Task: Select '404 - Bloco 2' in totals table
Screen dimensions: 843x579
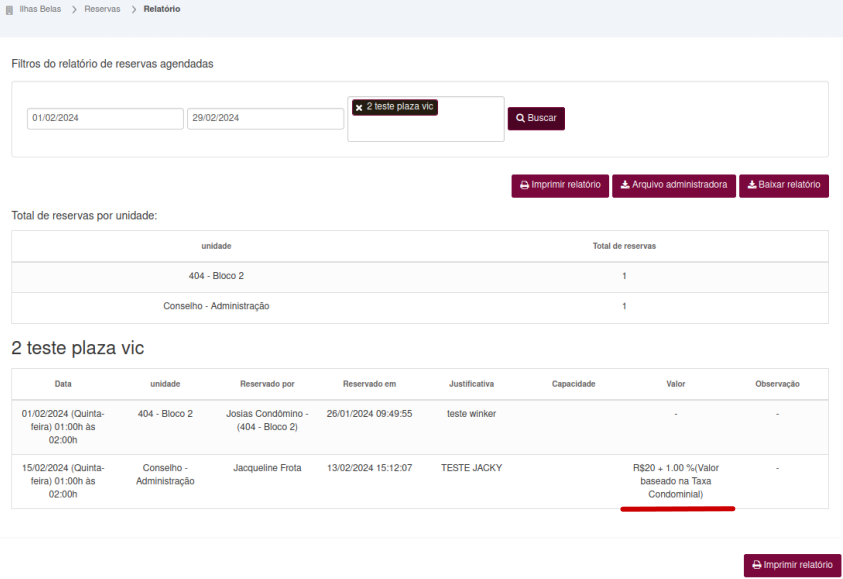Action: click(216, 276)
